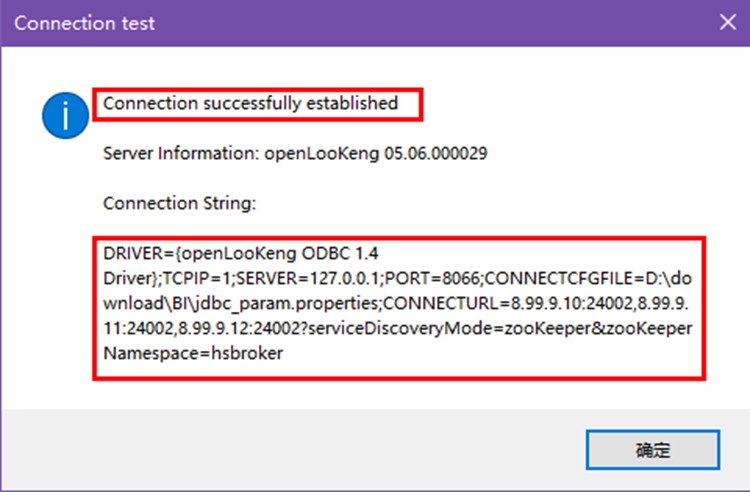This screenshot has height=492, width=750.
Task: Click the 'Connection successfully established' message
Action: click(x=250, y=103)
